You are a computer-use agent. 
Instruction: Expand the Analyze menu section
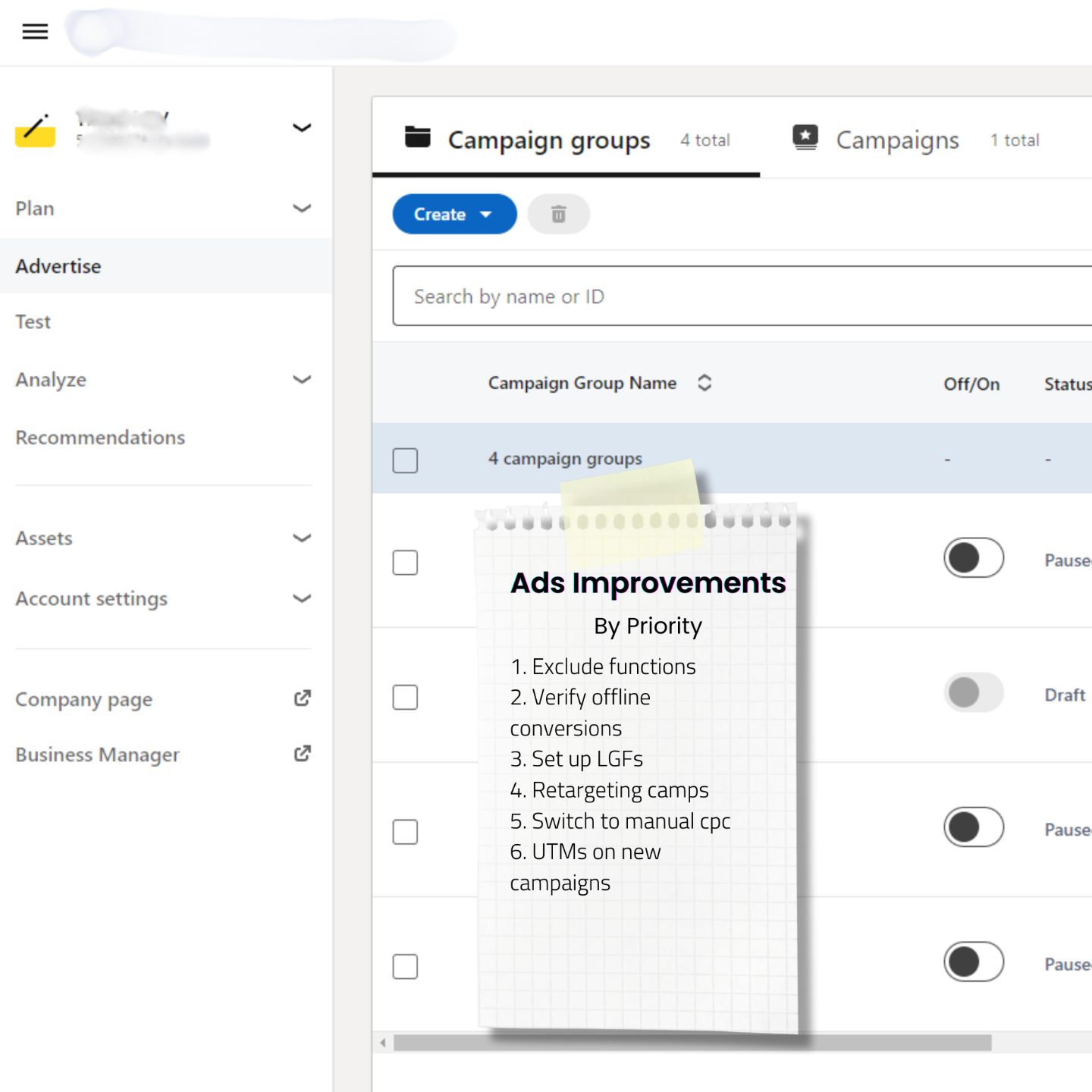(302, 379)
